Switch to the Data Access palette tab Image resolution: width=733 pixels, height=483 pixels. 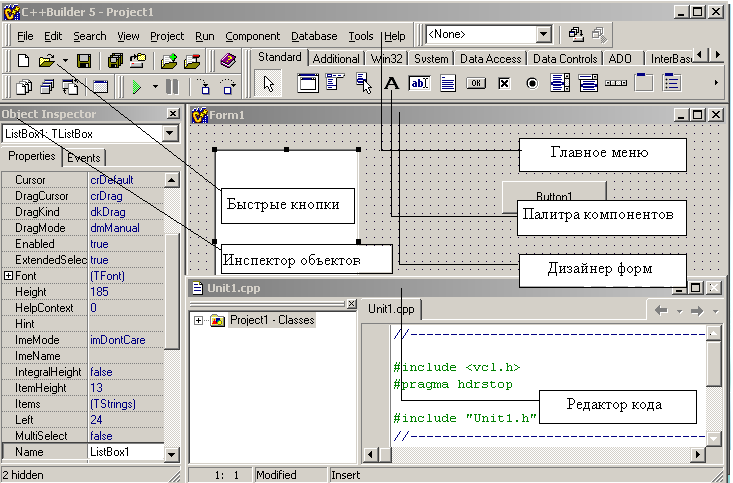tap(490, 59)
